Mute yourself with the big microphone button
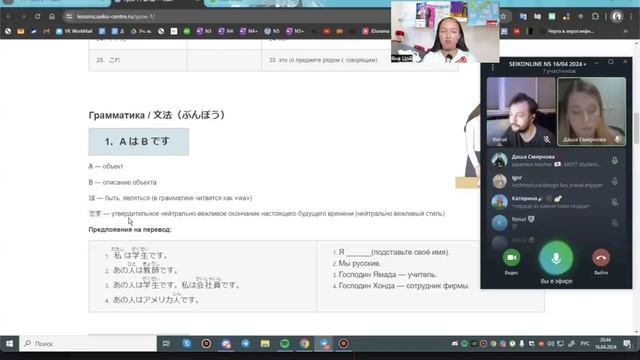 point(556,258)
